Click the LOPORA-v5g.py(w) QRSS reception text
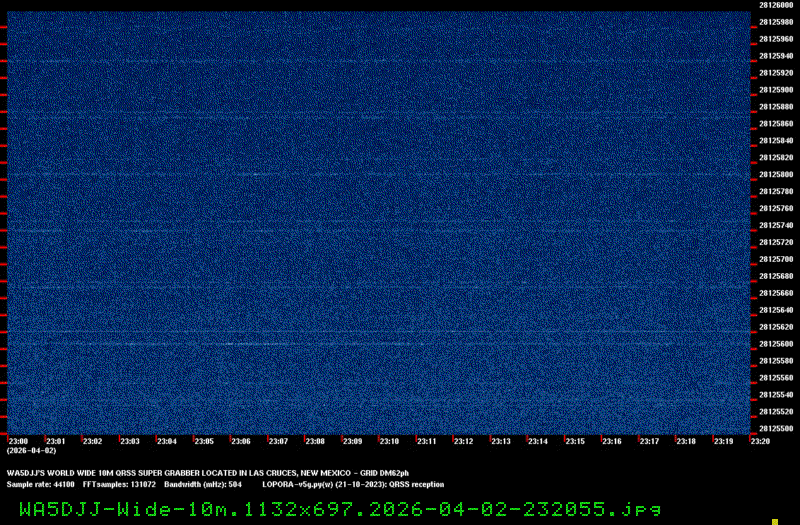Screen dimensions: 800x525 (353, 484)
